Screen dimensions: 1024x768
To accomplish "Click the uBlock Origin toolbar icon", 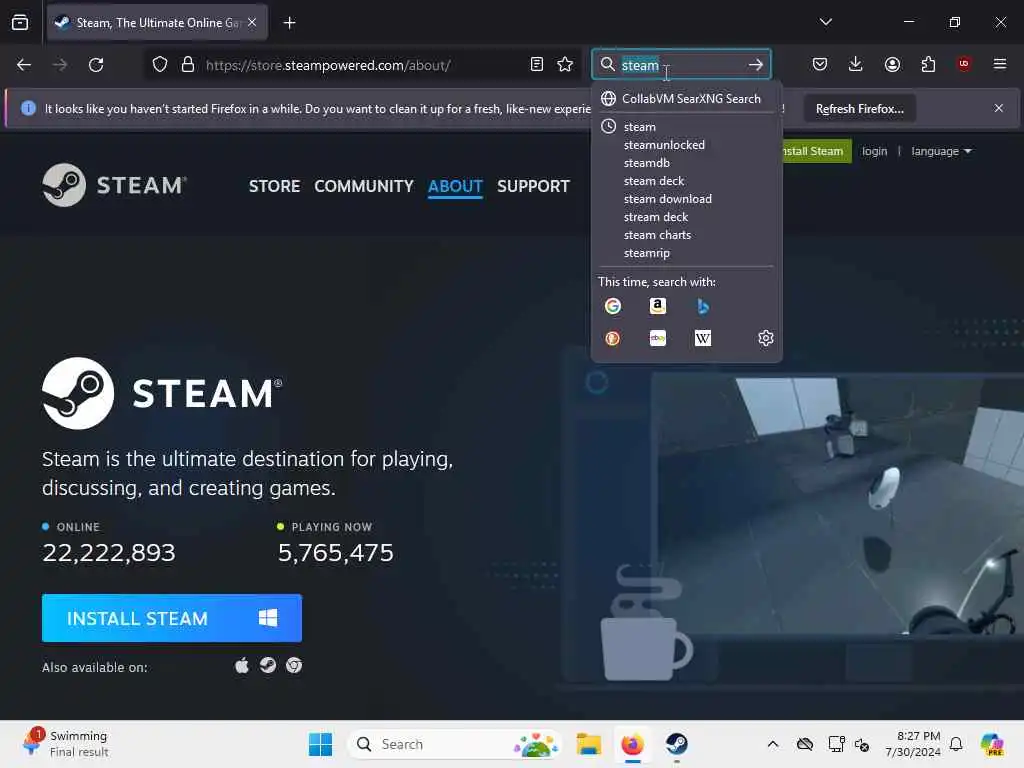I will coord(964,63).
